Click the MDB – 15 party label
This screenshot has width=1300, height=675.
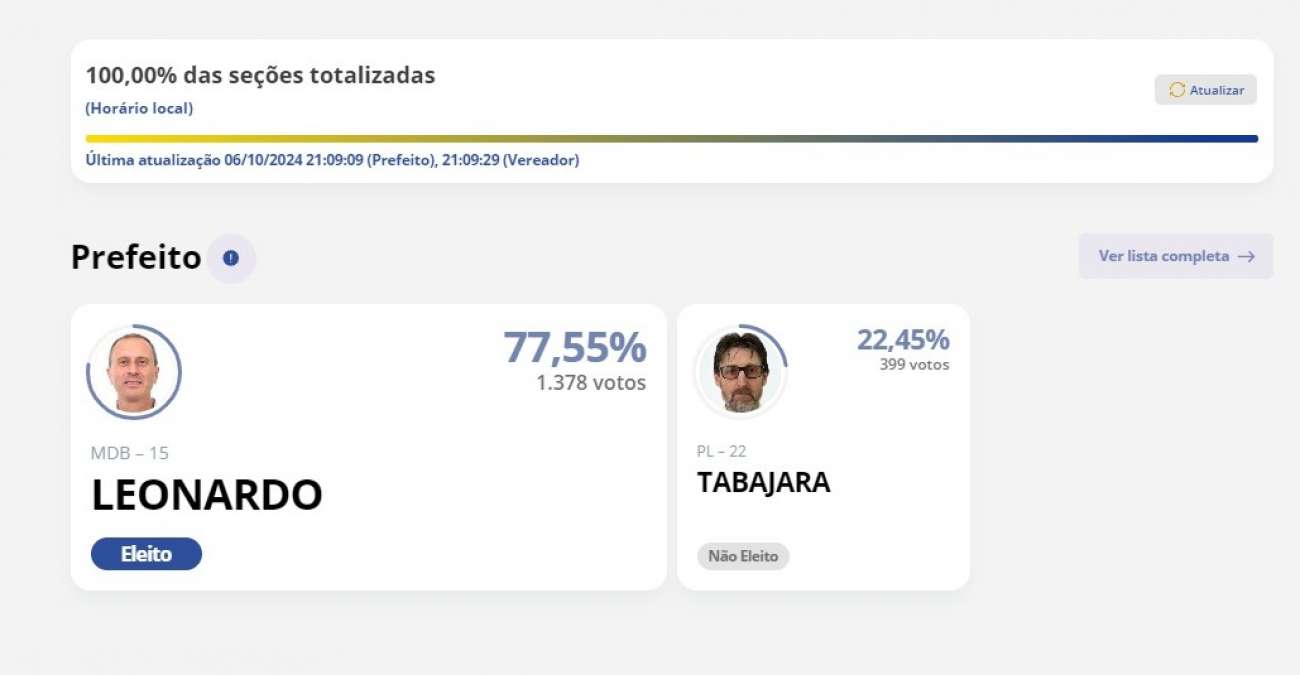click(x=130, y=453)
